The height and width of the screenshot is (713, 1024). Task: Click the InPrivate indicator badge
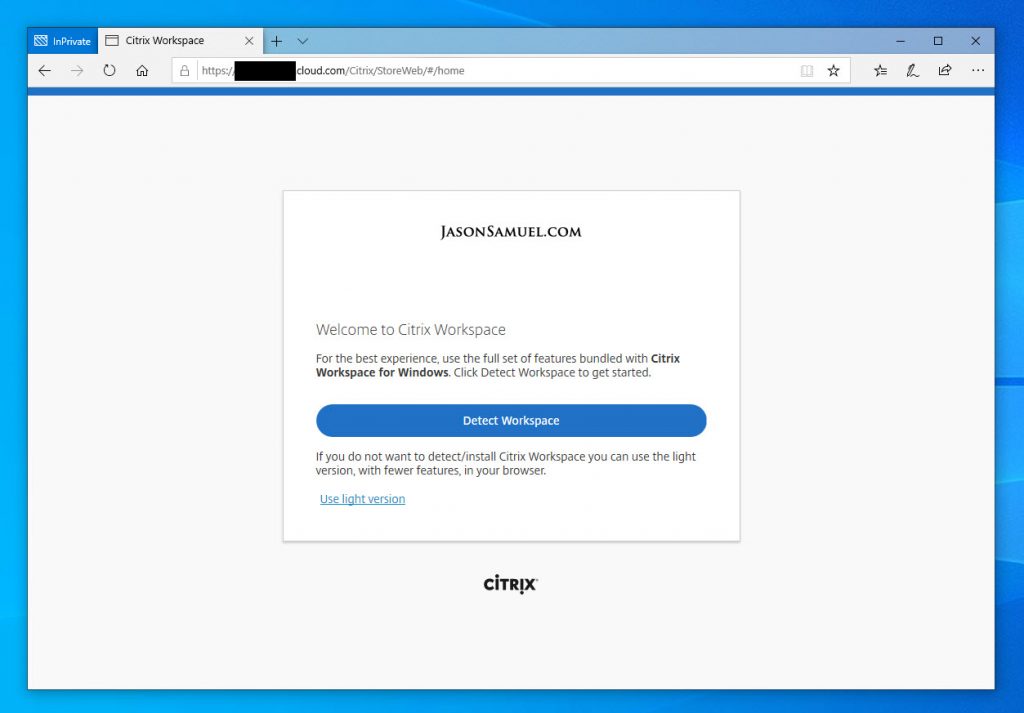pos(62,41)
